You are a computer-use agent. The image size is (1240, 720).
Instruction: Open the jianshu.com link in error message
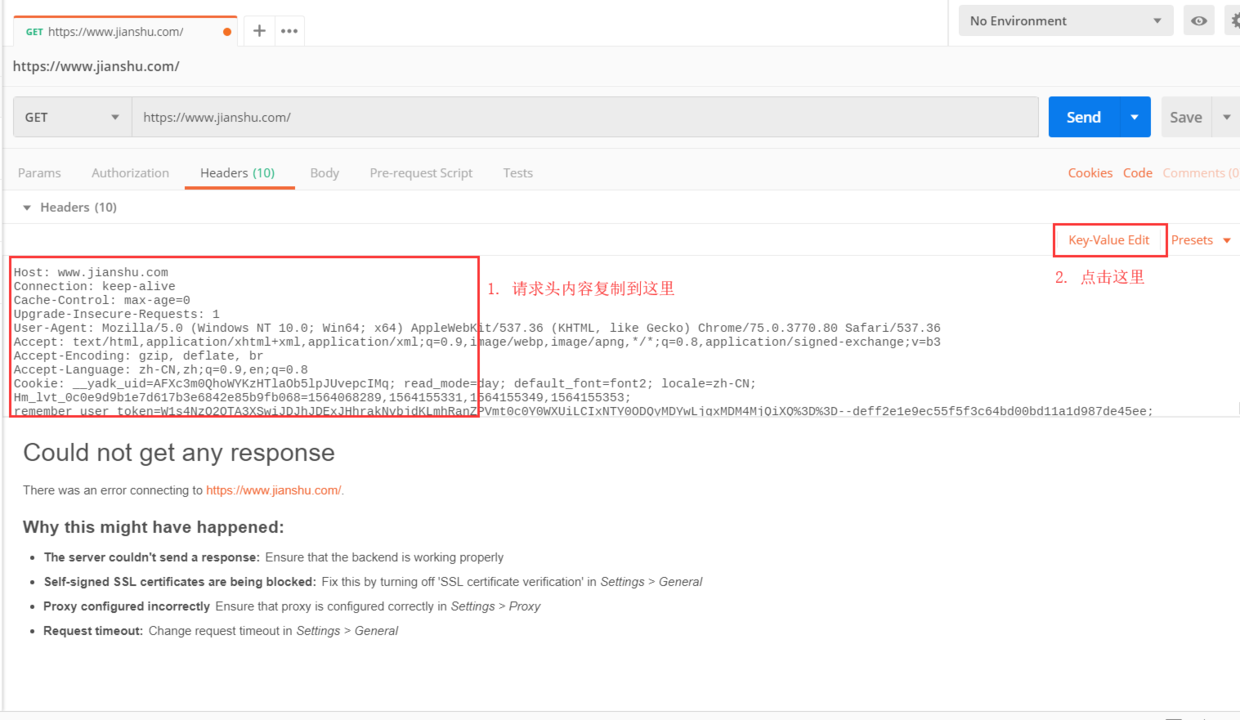275,490
